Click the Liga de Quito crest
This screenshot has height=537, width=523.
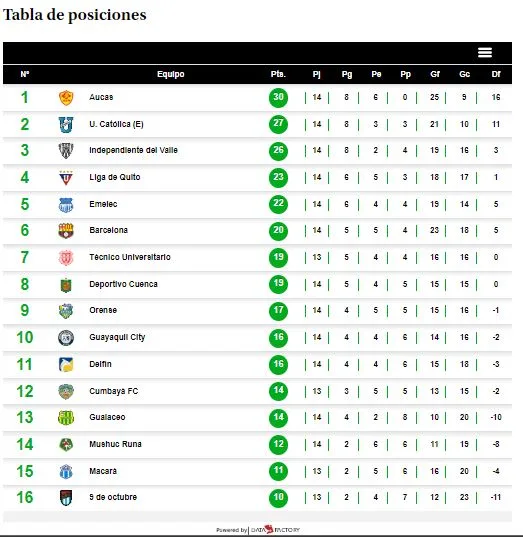66,177
